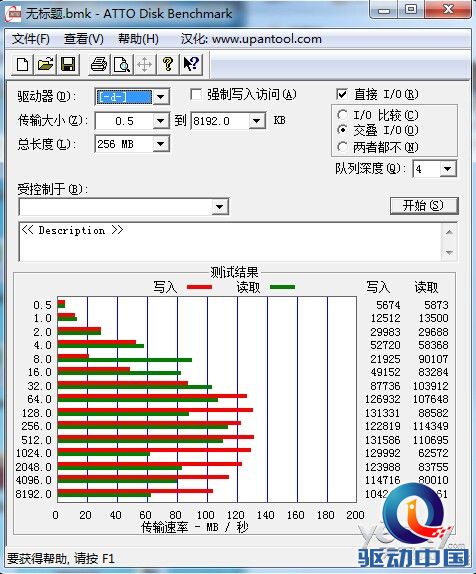Viewport: 476px width, 574px height.
Task: Select the I/O 比较 radio option
Action: [342, 115]
